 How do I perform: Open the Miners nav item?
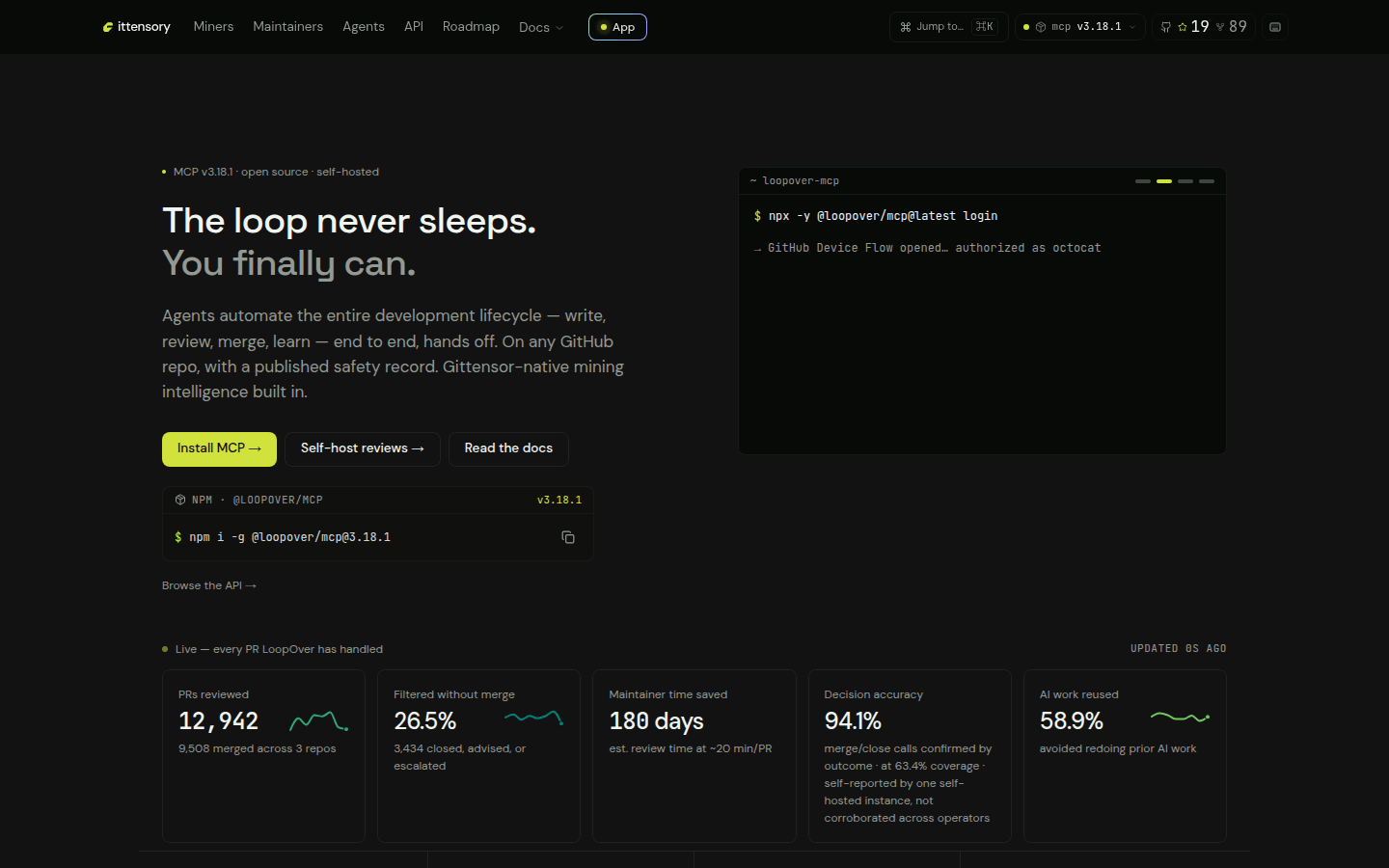[x=213, y=27]
